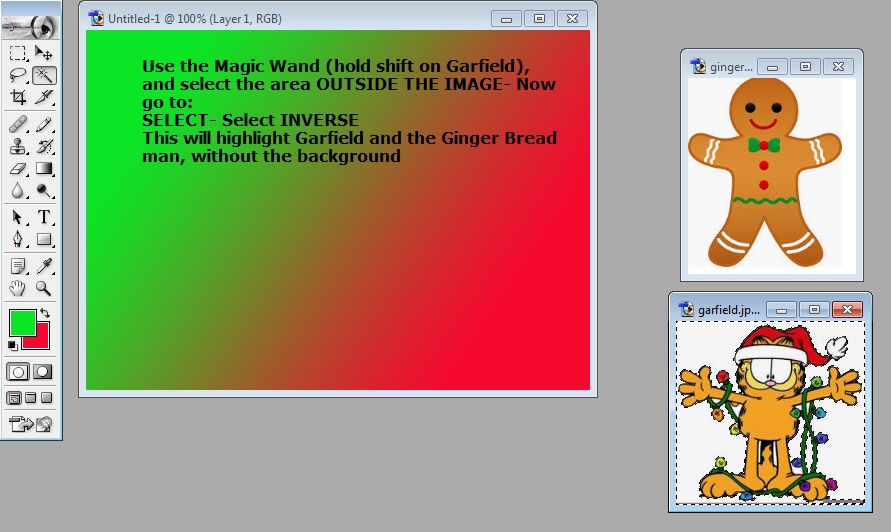
Task: Click the 'SELECT- Select INVERSE' text line
Action: tap(250, 120)
